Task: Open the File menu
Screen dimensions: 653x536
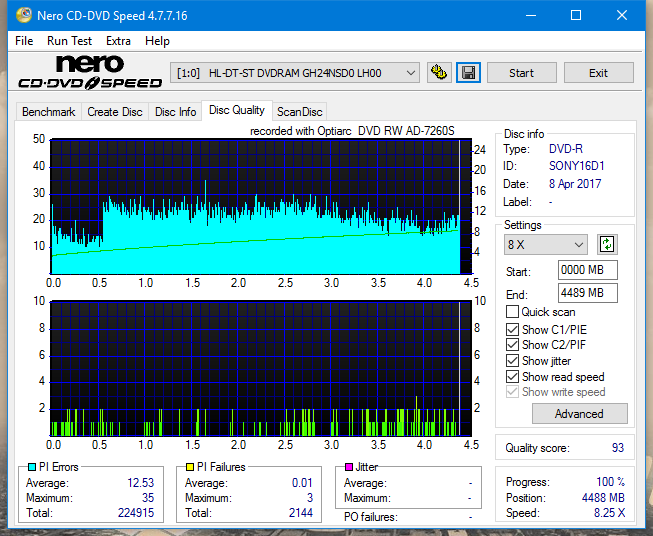Action: click(x=24, y=41)
